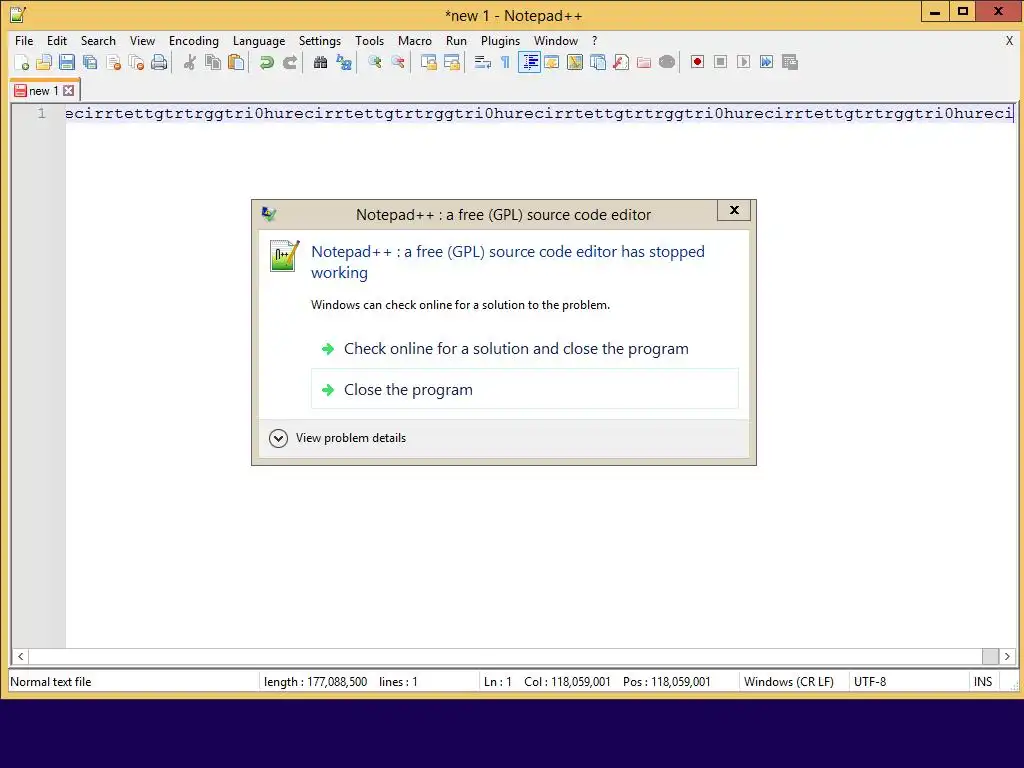Open the Run menu

click(x=456, y=40)
